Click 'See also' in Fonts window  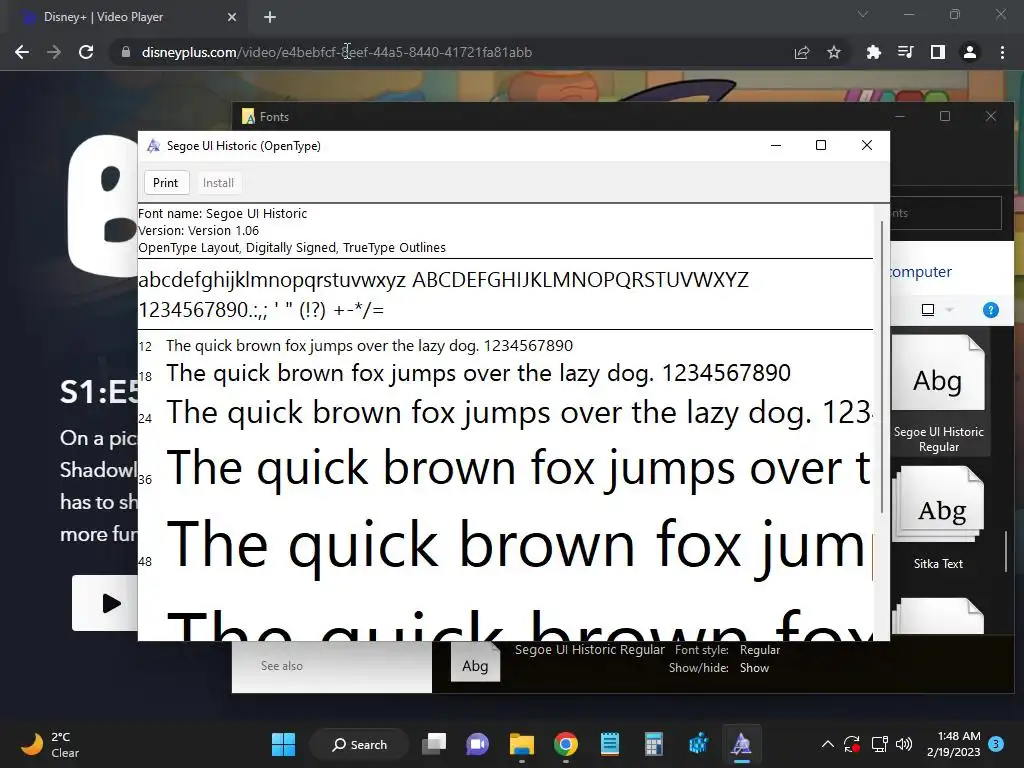(x=281, y=665)
